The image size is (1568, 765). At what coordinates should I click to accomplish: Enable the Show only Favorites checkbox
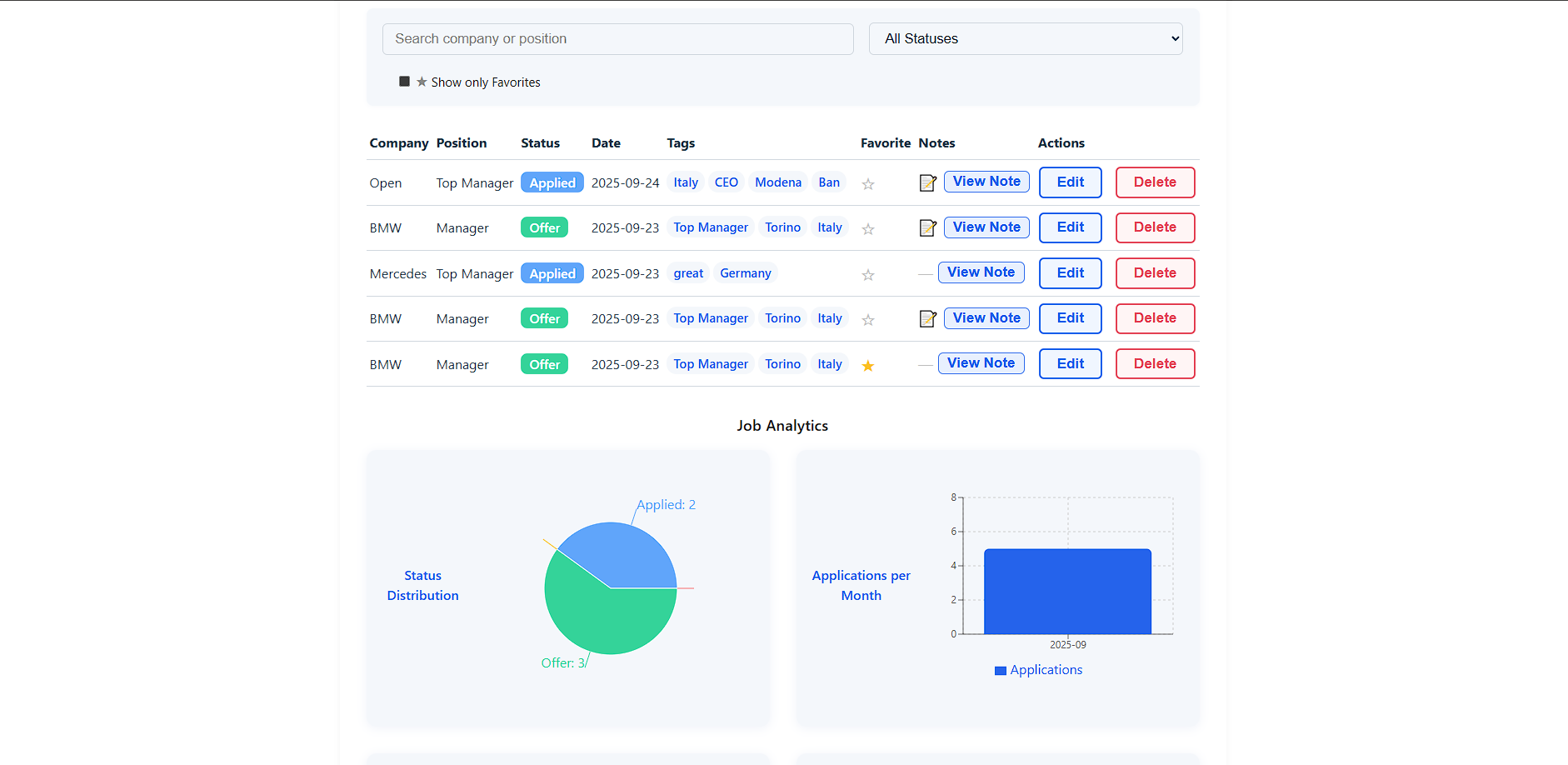(x=404, y=80)
